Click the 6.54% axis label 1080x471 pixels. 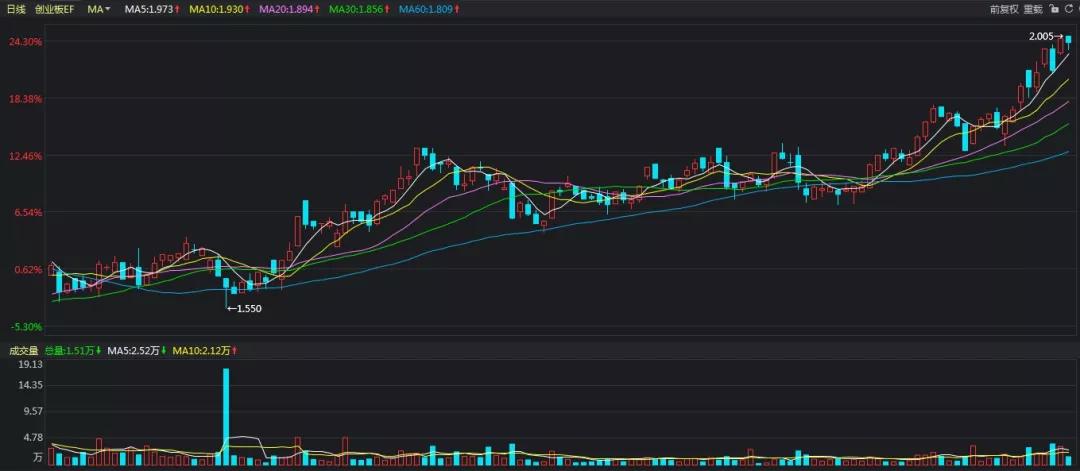click(28, 213)
